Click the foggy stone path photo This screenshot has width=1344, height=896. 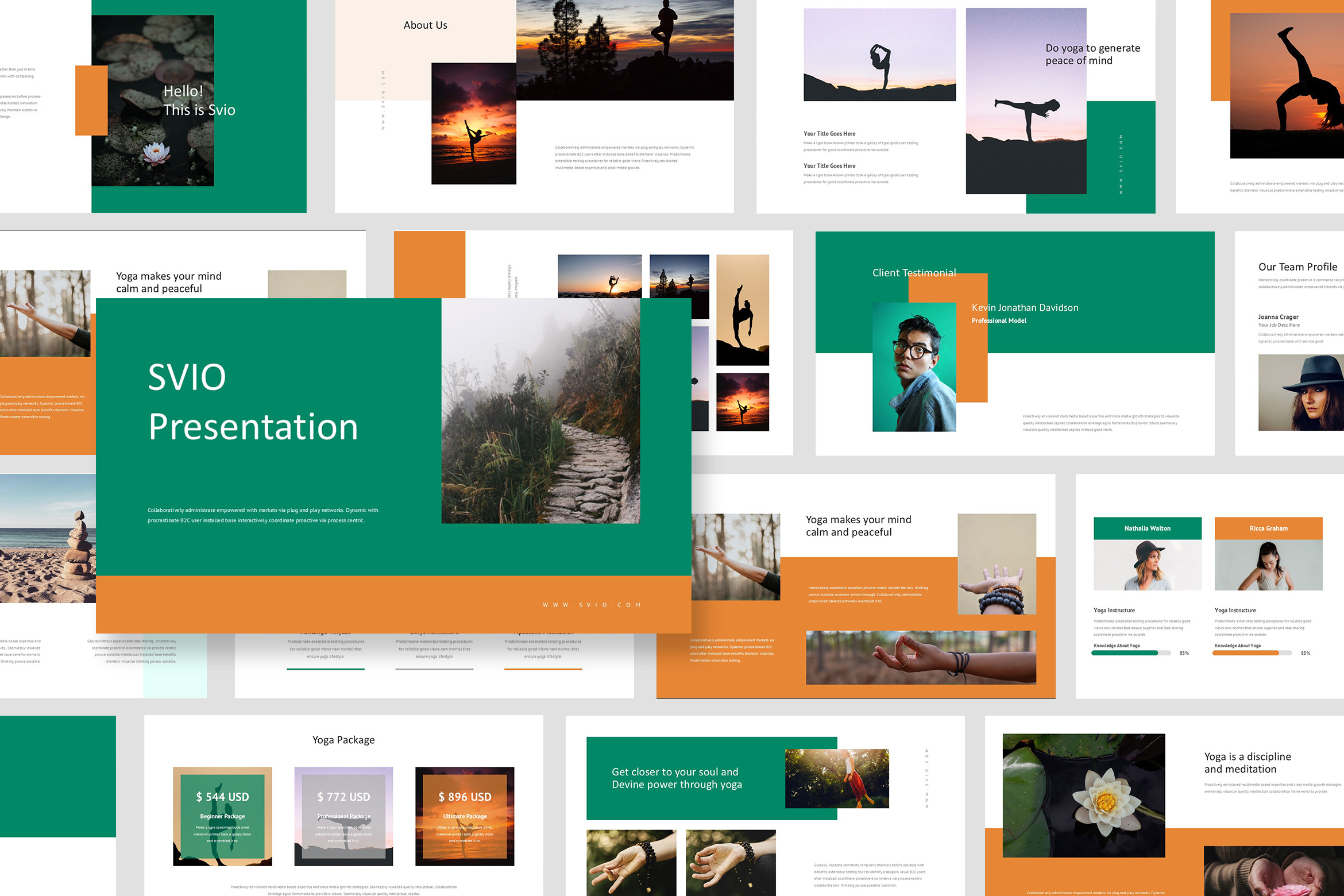pyautogui.click(x=540, y=411)
